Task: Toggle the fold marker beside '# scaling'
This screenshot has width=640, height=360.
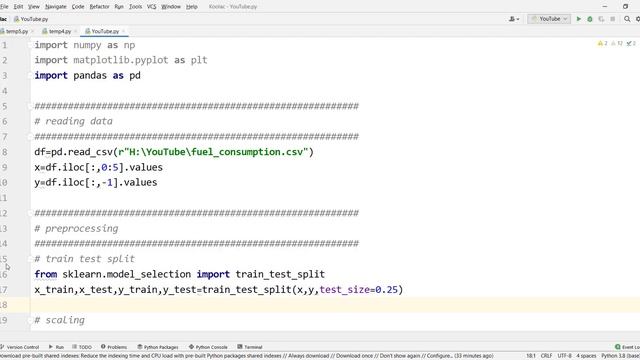Action: coord(31,320)
